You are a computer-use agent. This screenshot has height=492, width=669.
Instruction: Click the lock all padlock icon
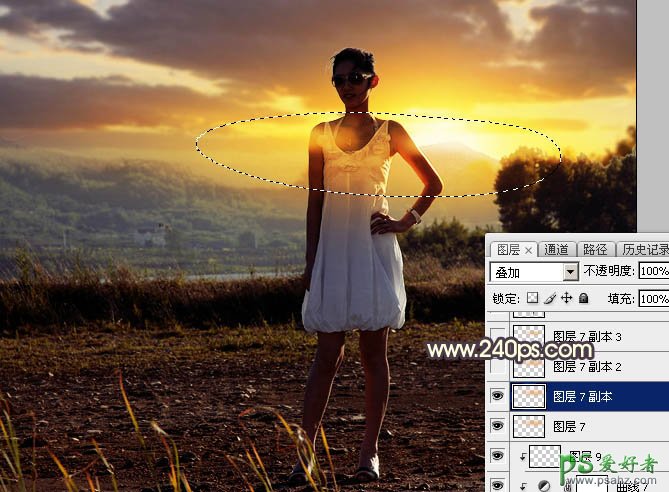(x=584, y=298)
